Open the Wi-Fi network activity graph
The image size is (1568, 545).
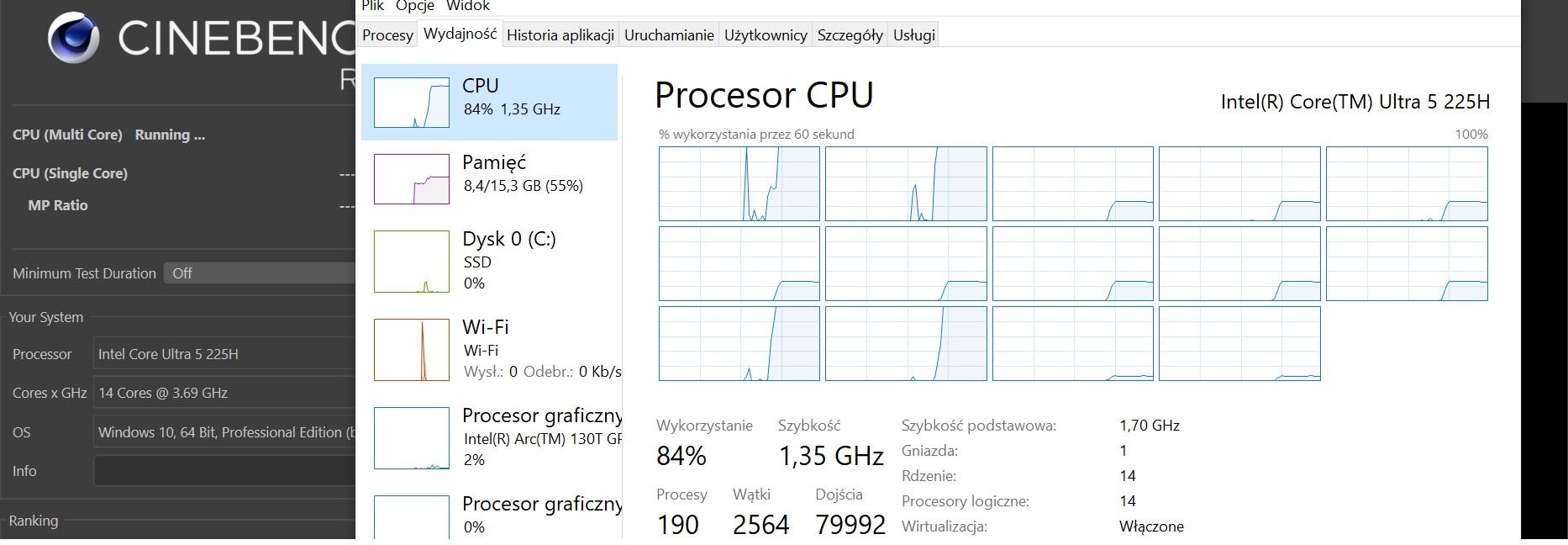coord(412,350)
